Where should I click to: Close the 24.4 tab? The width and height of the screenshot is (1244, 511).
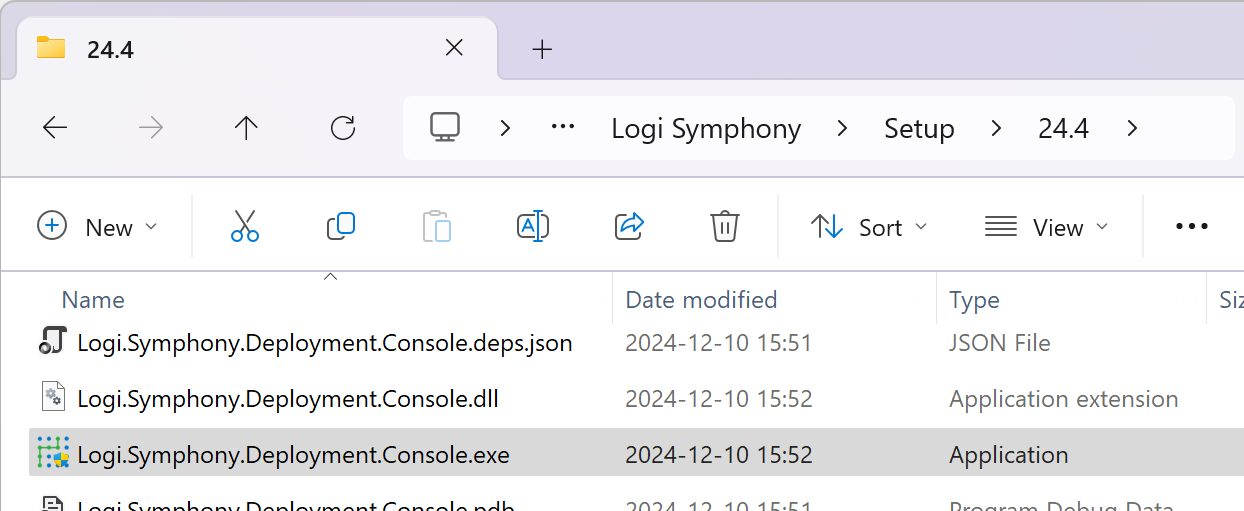[454, 48]
